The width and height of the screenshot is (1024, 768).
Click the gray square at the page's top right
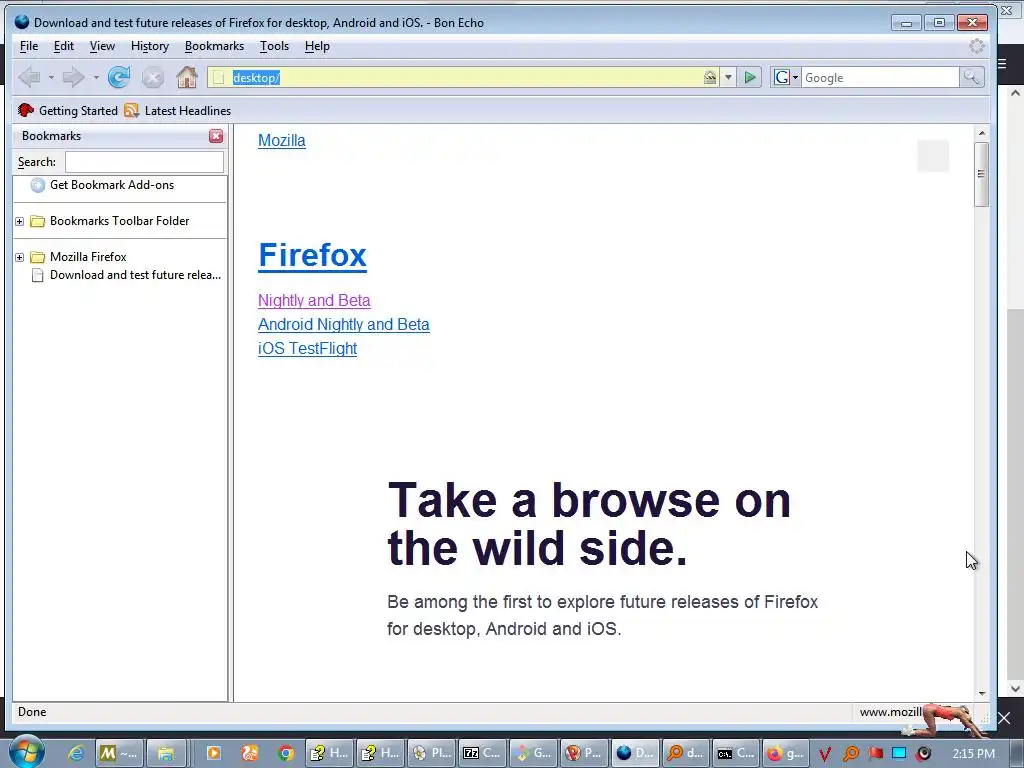pos(933,156)
